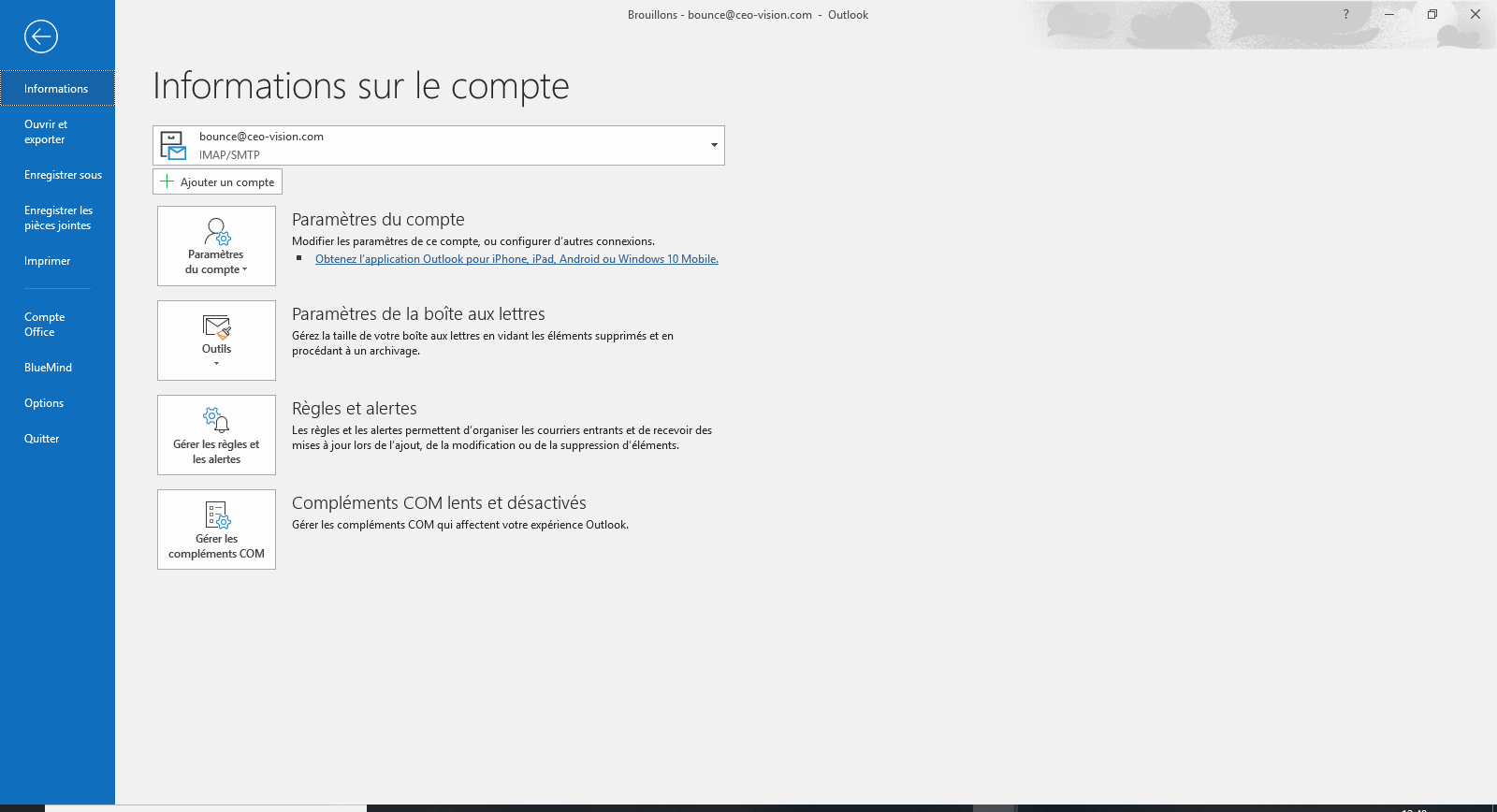Open the Outils mailbox cleanup tools

pos(216,341)
